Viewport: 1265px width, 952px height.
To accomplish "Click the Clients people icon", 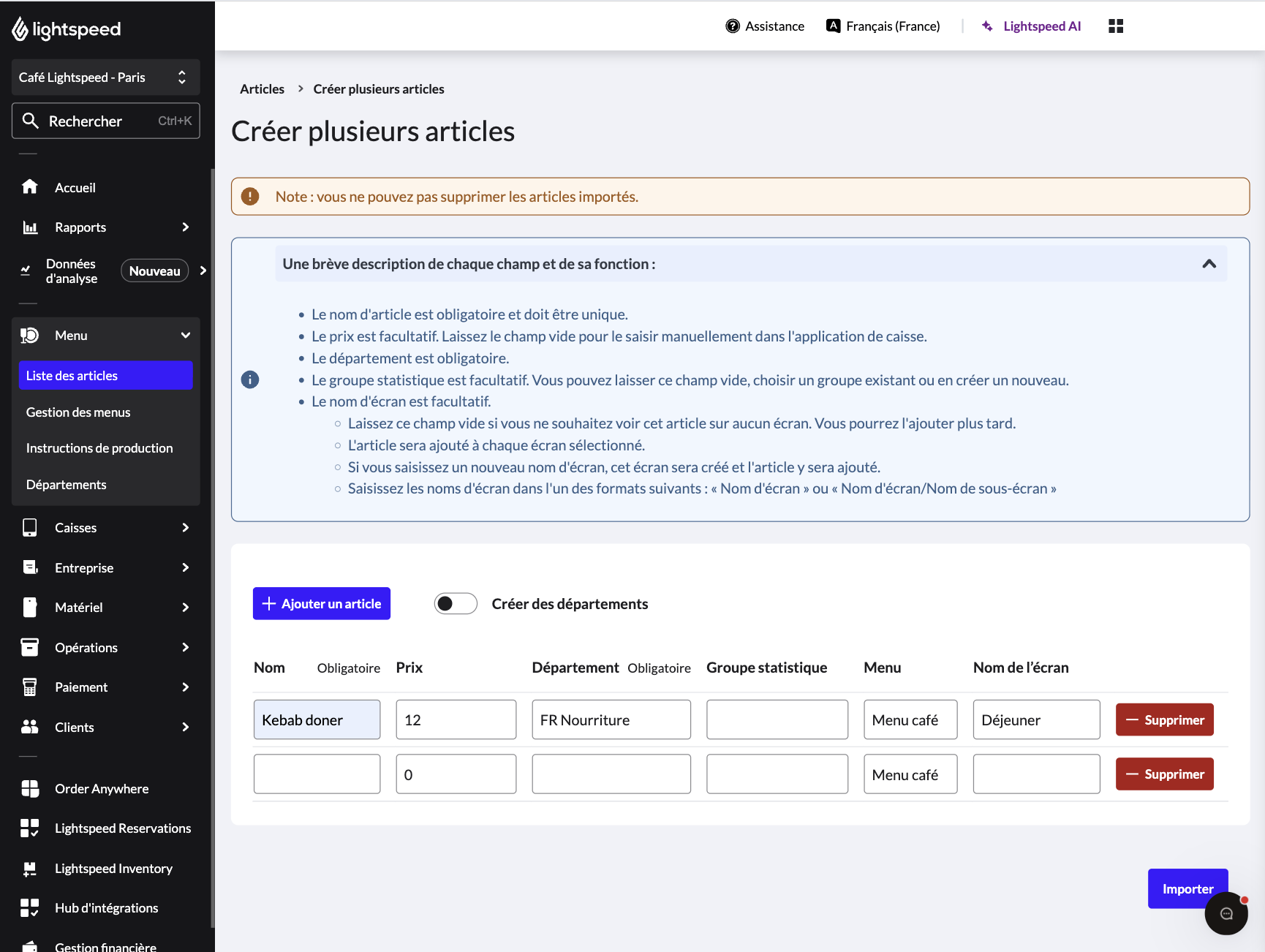I will tap(30, 727).
